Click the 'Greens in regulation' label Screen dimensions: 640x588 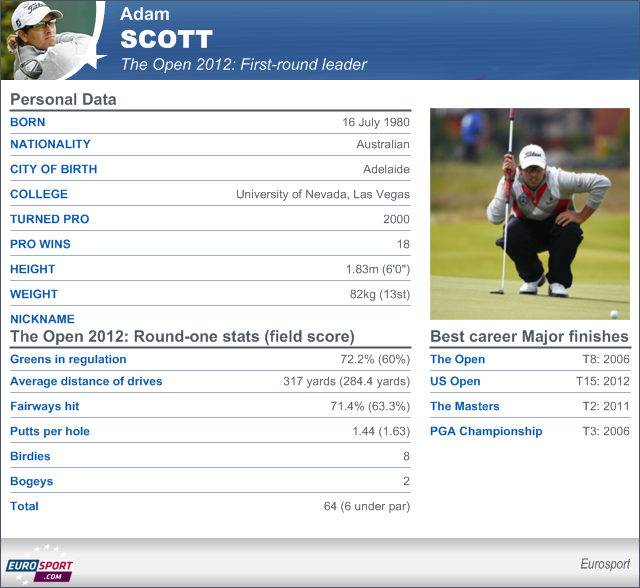click(68, 359)
